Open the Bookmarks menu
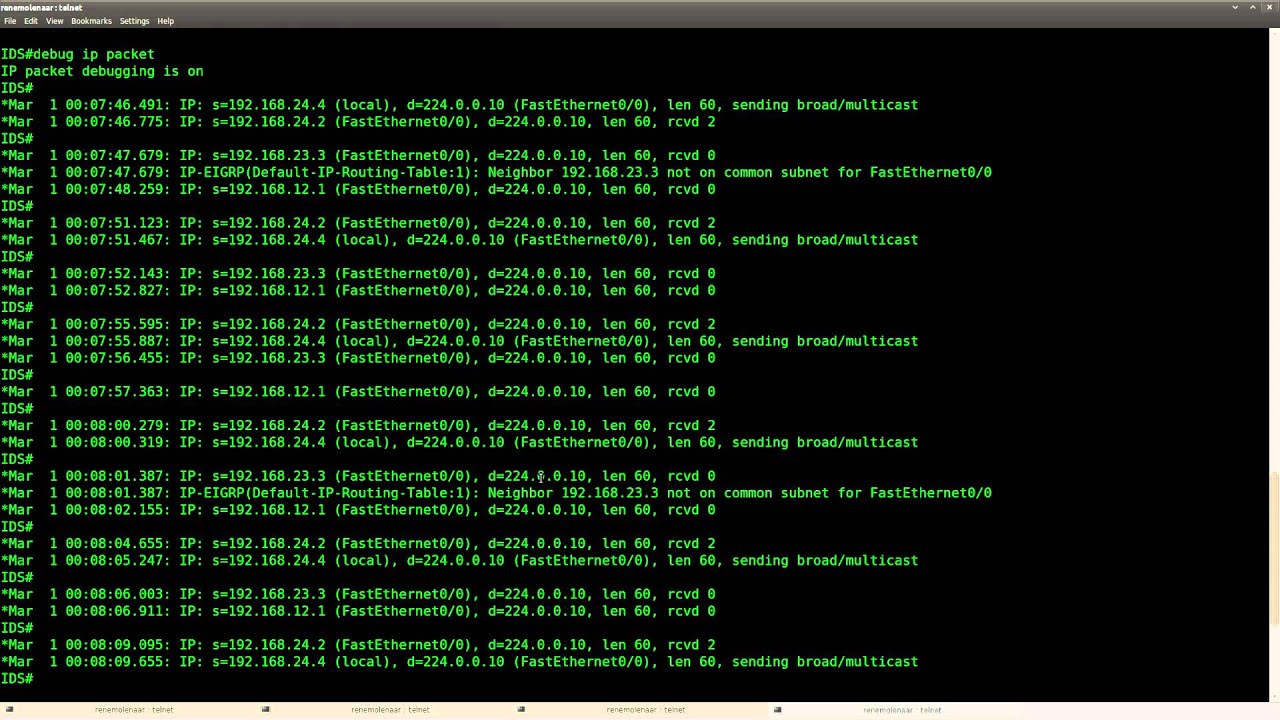Viewport: 1280px width, 720px height. pos(91,21)
